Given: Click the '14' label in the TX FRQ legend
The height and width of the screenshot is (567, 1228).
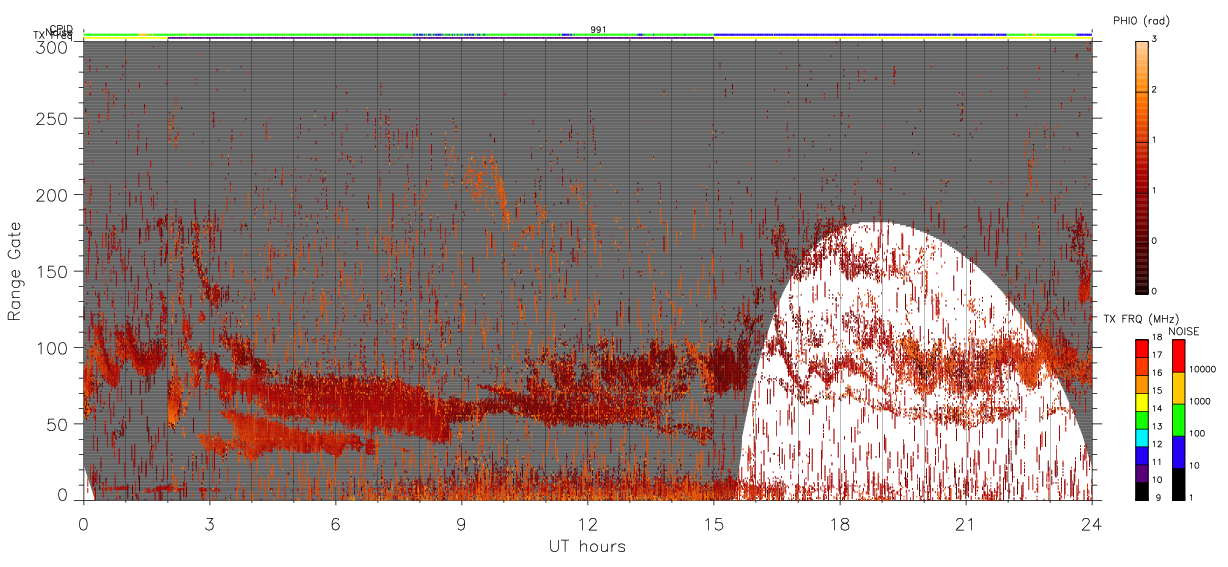Looking at the screenshot, I should pyautogui.click(x=1158, y=409).
